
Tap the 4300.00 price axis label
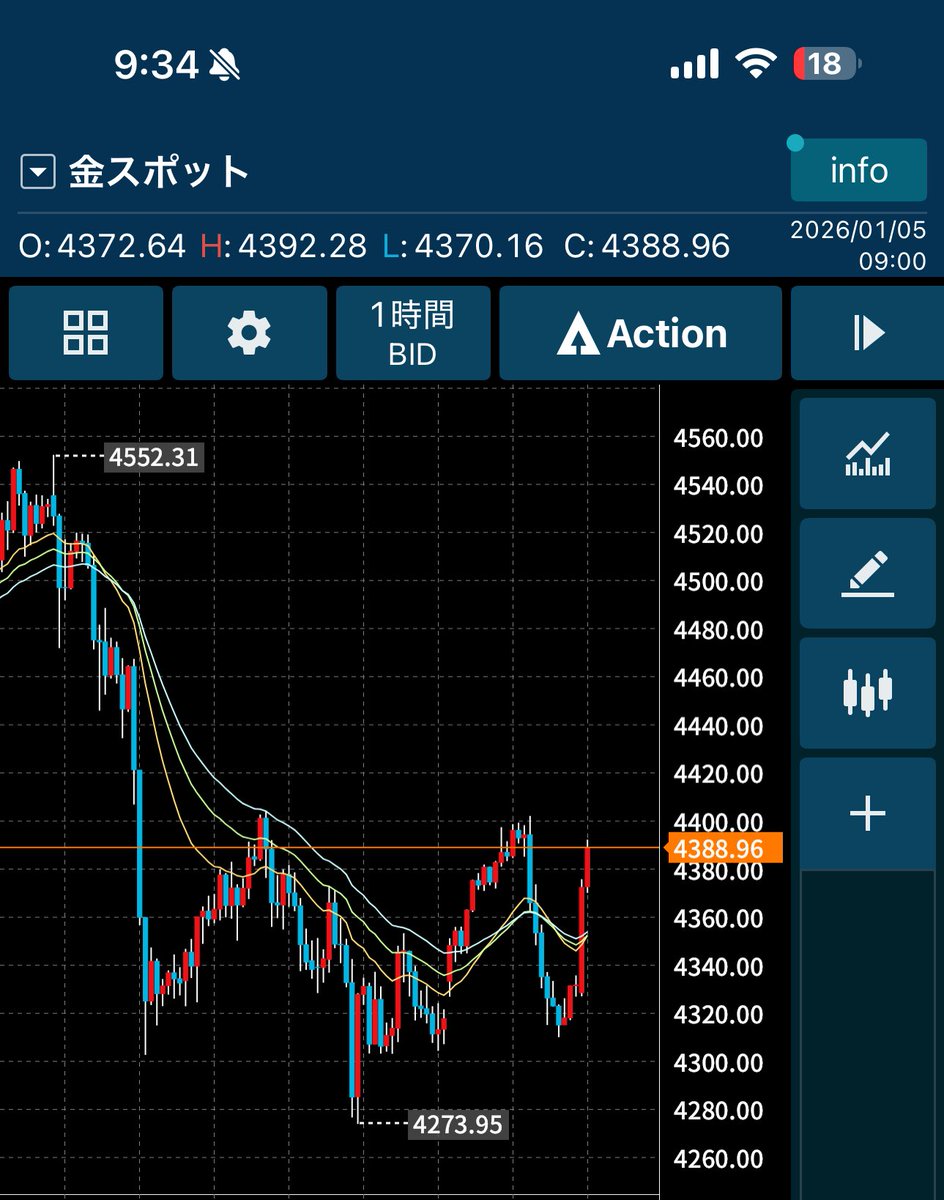pyautogui.click(x=718, y=1062)
